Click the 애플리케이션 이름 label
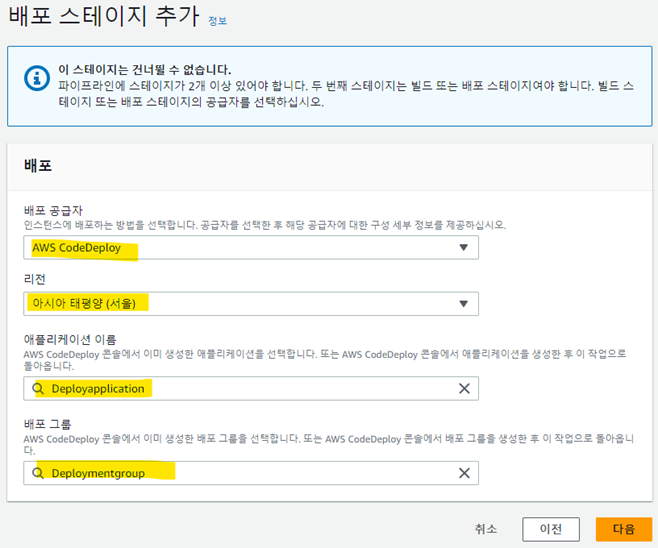The height and width of the screenshot is (548, 658). tap(70, 339)
